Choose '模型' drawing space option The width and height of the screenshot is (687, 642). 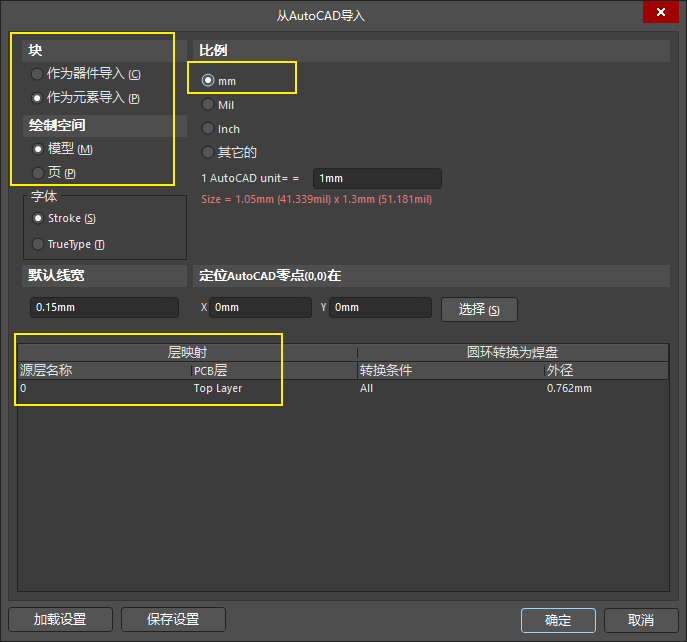38,149
